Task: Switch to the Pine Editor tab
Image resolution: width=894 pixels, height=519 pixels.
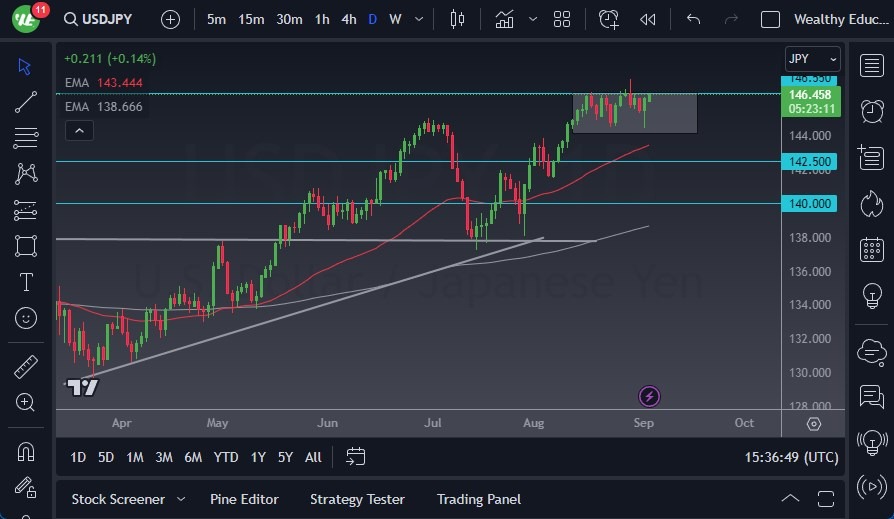Action: (x=244, y=499)
